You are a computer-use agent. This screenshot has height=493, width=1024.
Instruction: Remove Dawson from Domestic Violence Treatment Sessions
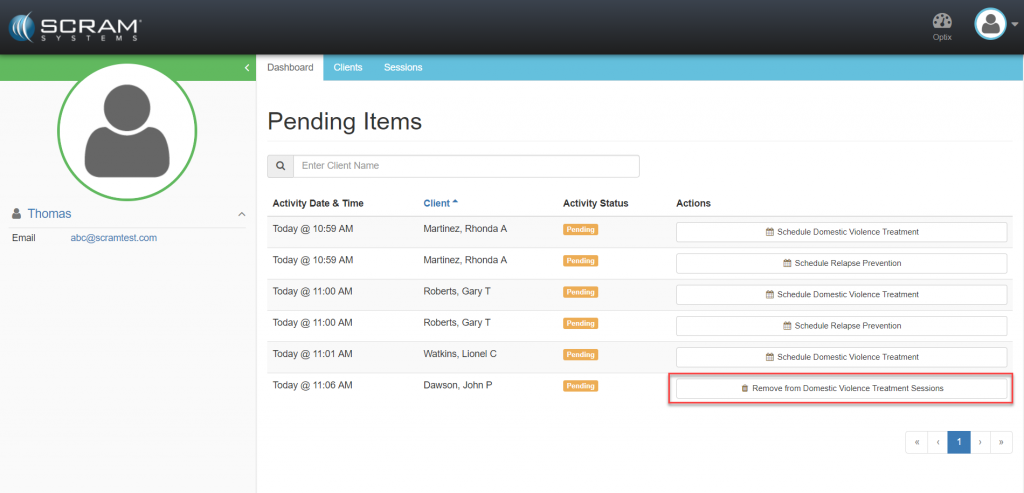coord(841,388)
